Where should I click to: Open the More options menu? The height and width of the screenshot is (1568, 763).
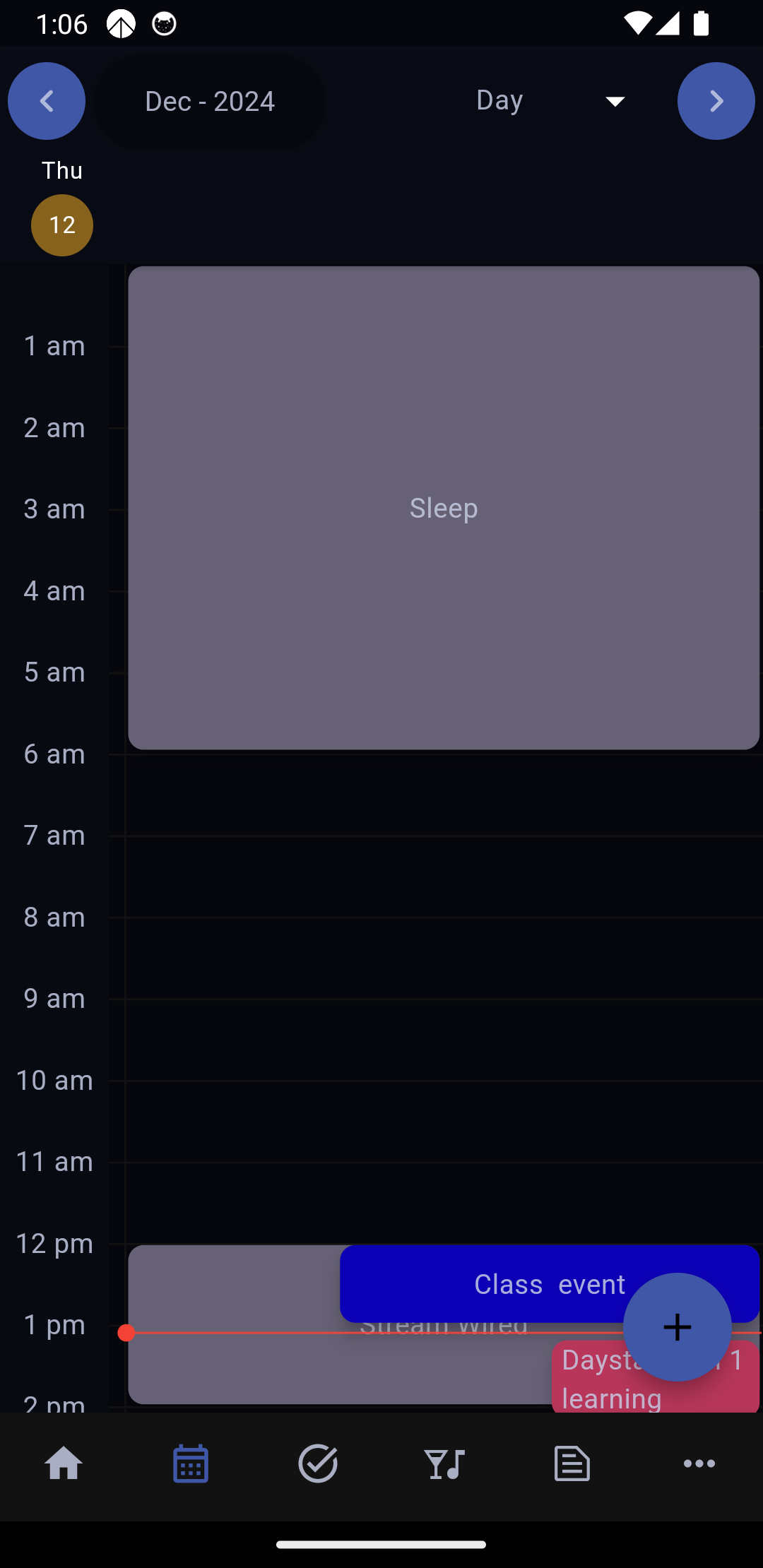[699, 1463]
